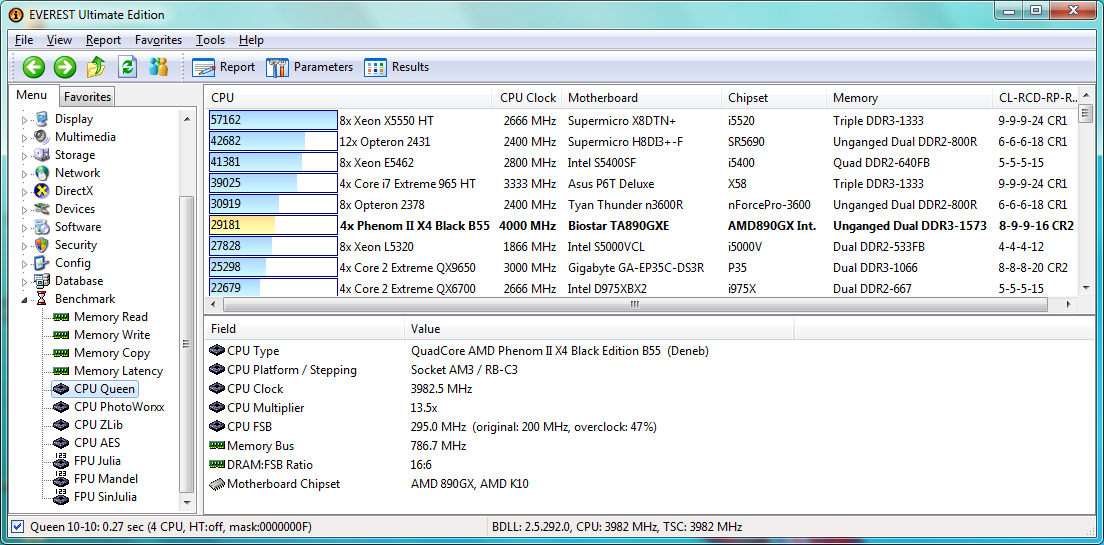Sort by the Memory column header

(910, 98)
